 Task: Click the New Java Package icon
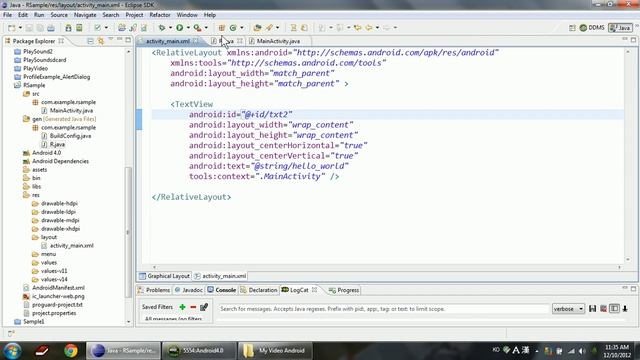click(x=222, y=28)
